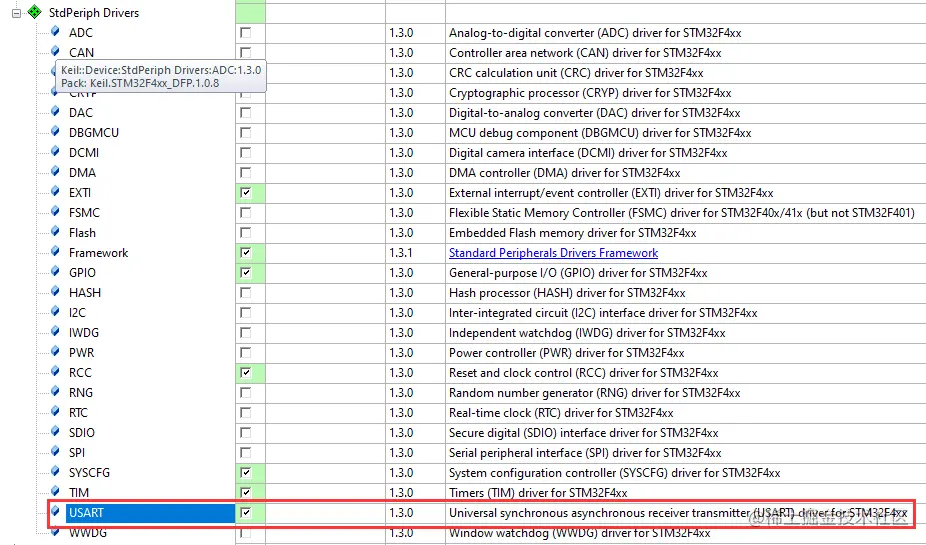Click the blue component icon beside PWR
This screenshot has width=926, height=545.
pyautogui.click(x=56, y=351)
